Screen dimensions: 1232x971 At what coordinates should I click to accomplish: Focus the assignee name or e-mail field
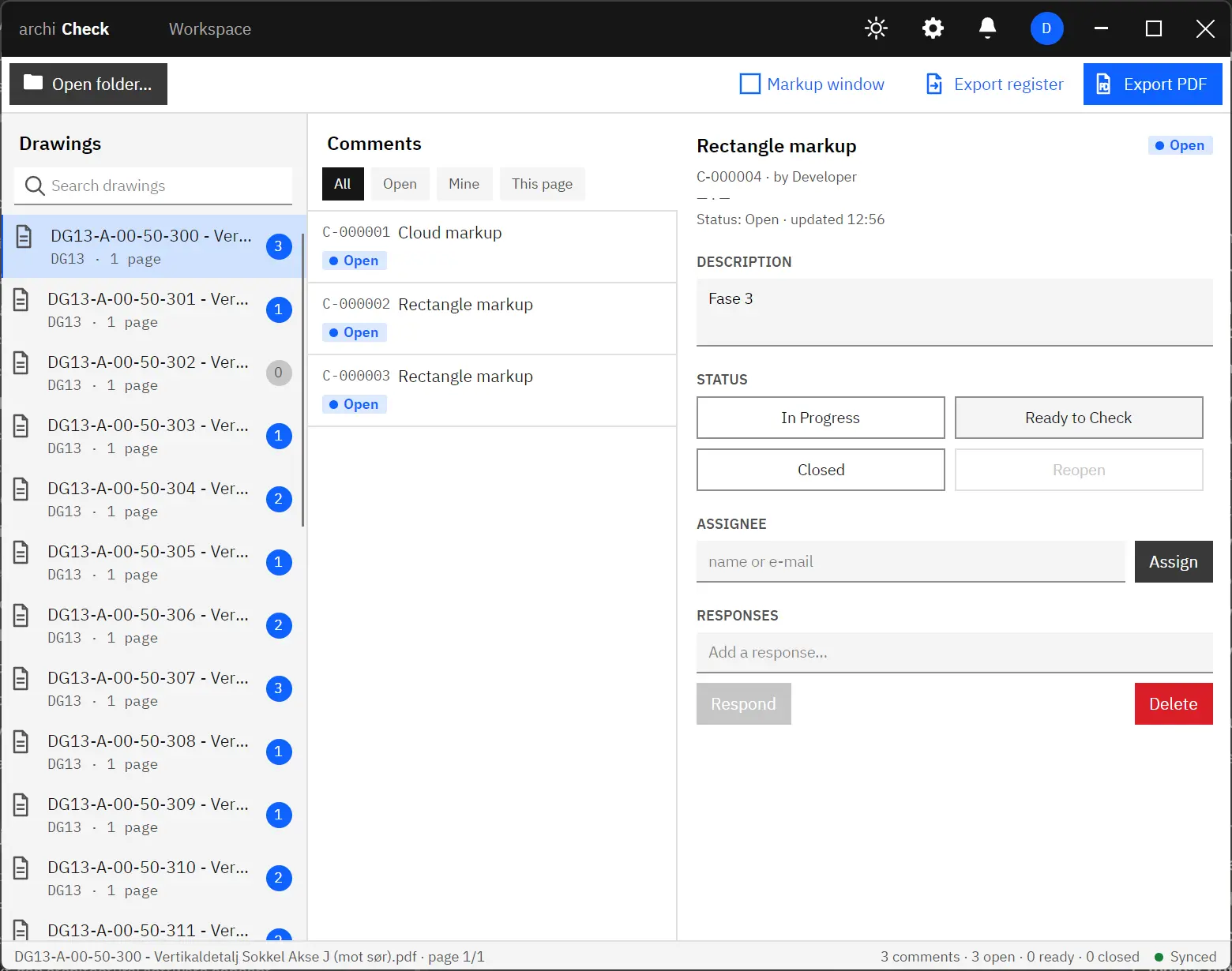pos(911,561)
